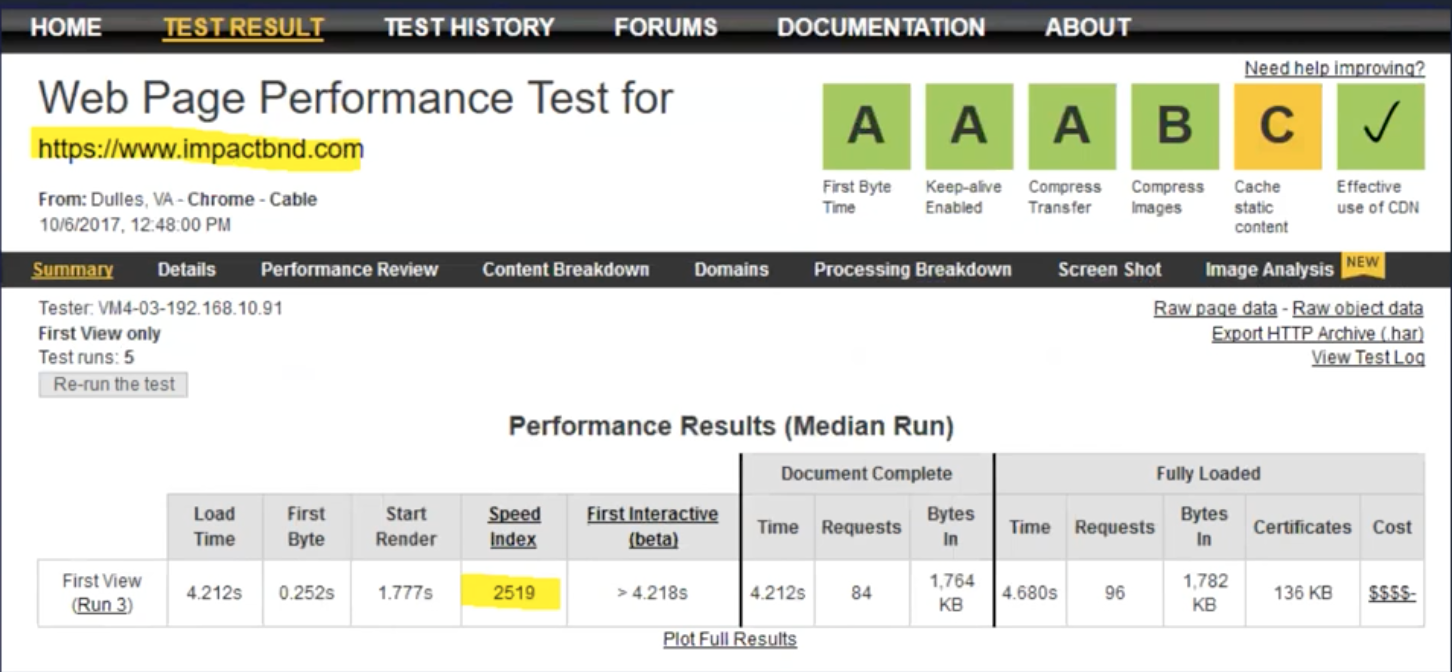Image resolution: width=1452 pixels, height=672 pixels.
Task: Click the Performance Results (Median Run) heading
Action: tap(731, 426)
